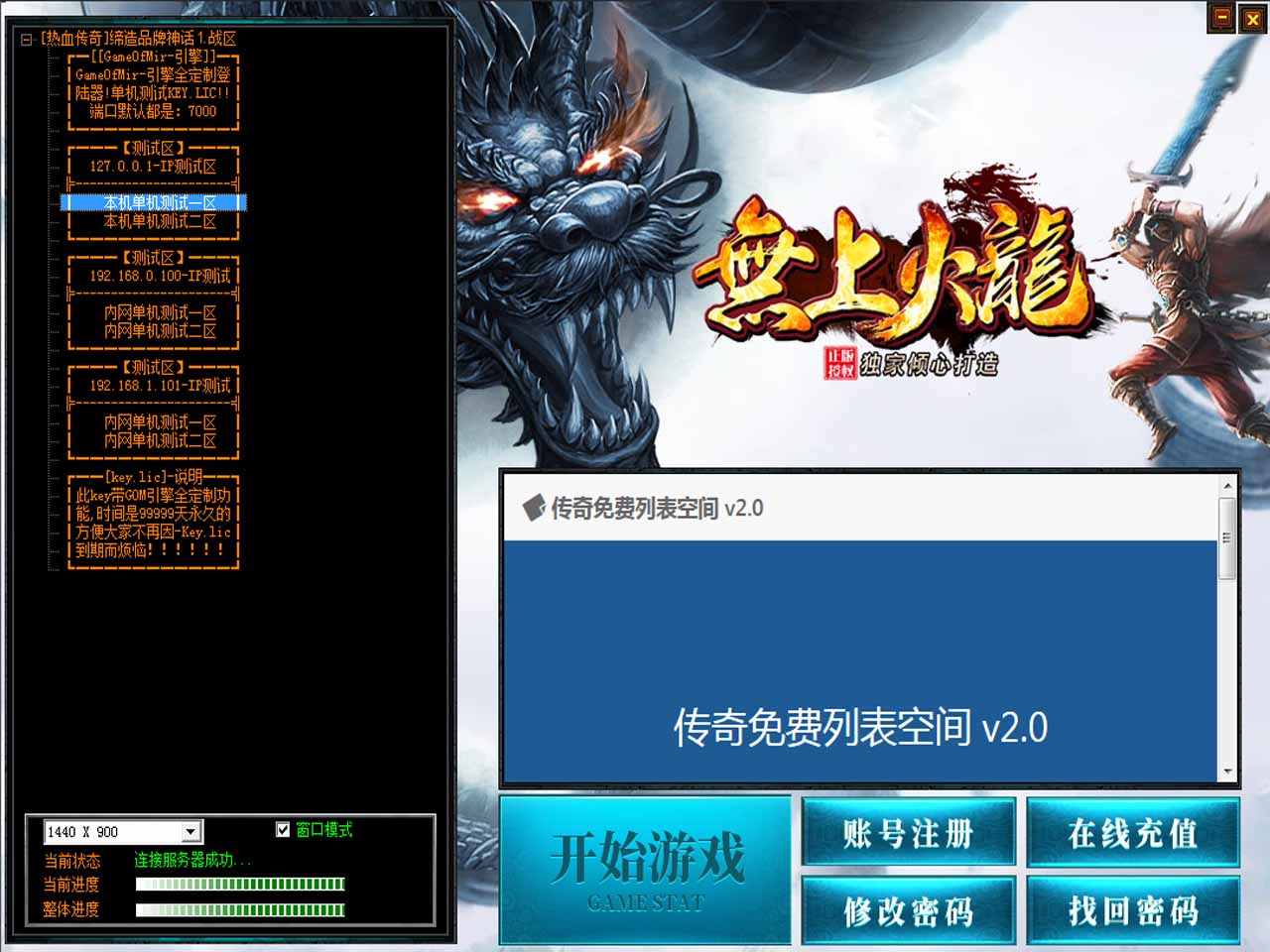The width and height of the screenshot is (1270, 952).
Task: Toggle the 窗口模式 window mode checkbox
Action: pyautogui.click(x=283, y=829)
